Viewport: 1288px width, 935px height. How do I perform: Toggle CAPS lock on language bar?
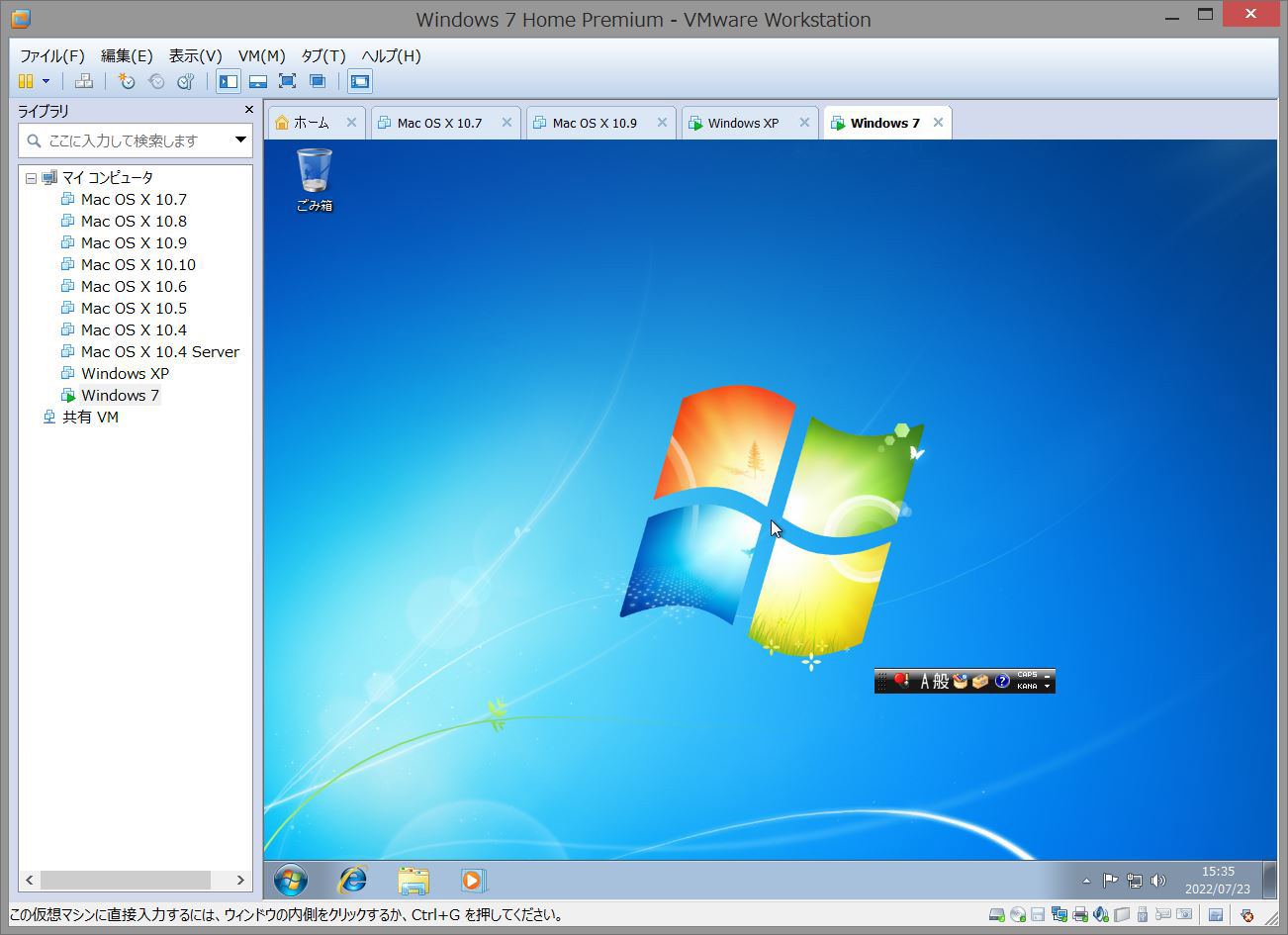pos(1027,675)
